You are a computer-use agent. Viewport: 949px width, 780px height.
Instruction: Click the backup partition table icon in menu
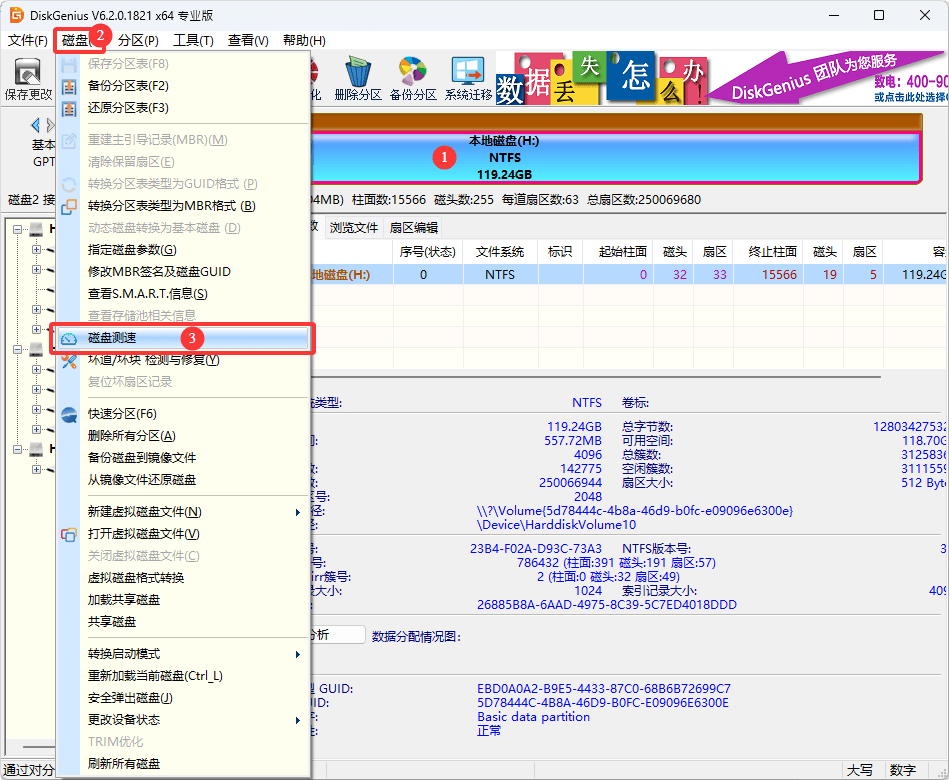pyautogui.click(x=70, y=87)
